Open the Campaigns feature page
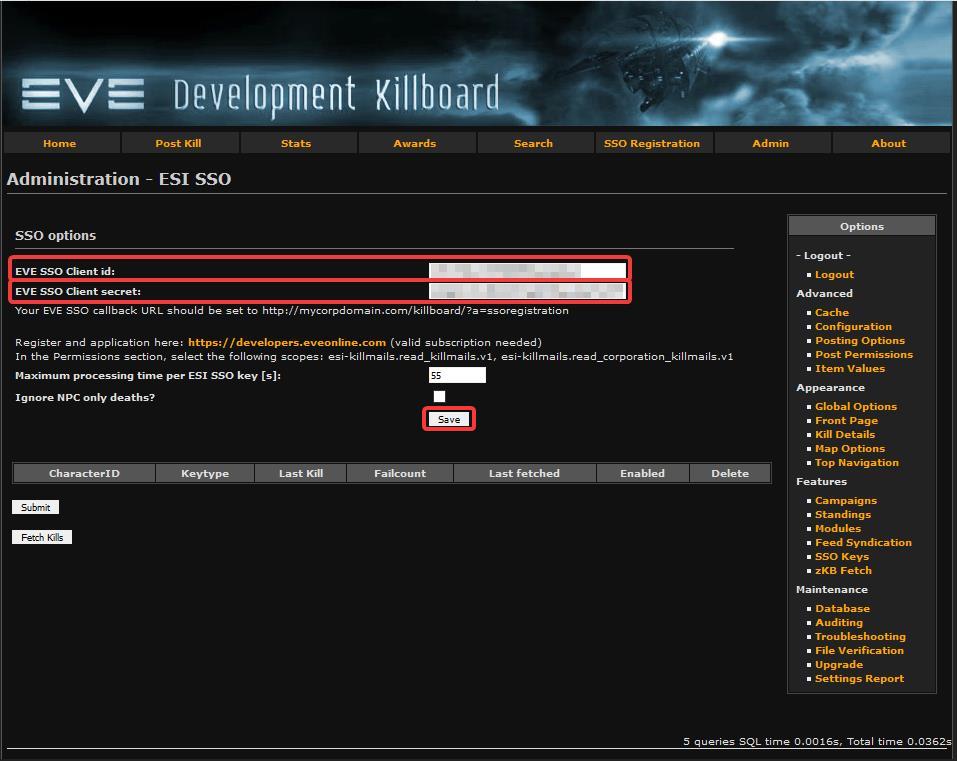 [x=846, y=500]
